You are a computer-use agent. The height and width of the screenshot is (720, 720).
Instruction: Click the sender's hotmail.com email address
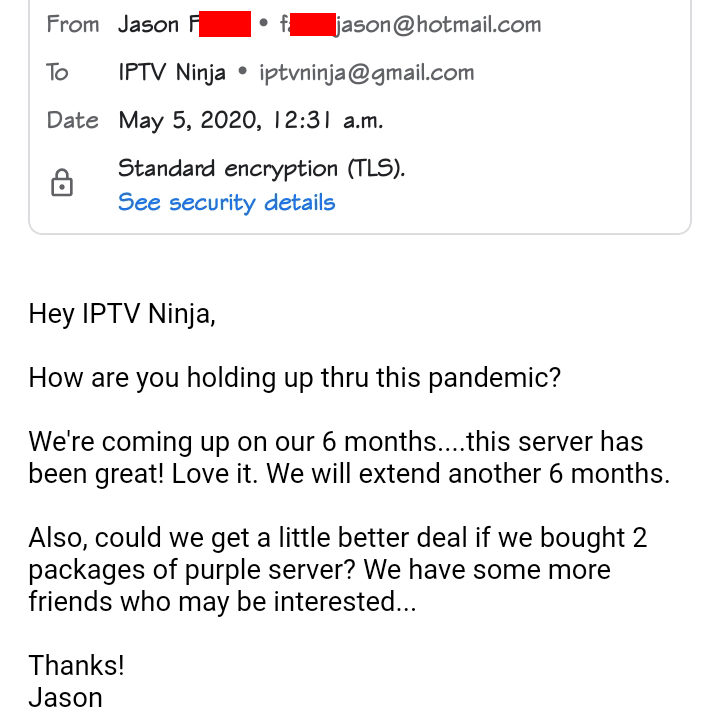click(x=411, y=24)
